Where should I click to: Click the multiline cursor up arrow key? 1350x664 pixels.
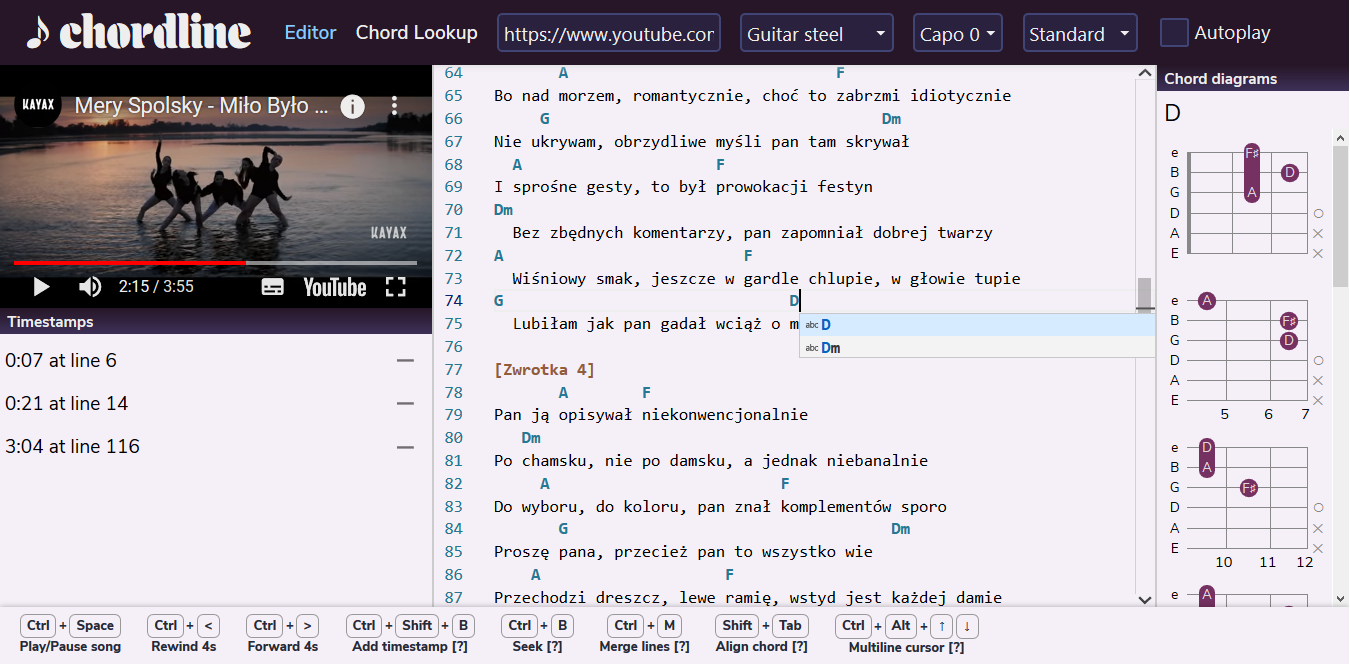coord(941,626)
